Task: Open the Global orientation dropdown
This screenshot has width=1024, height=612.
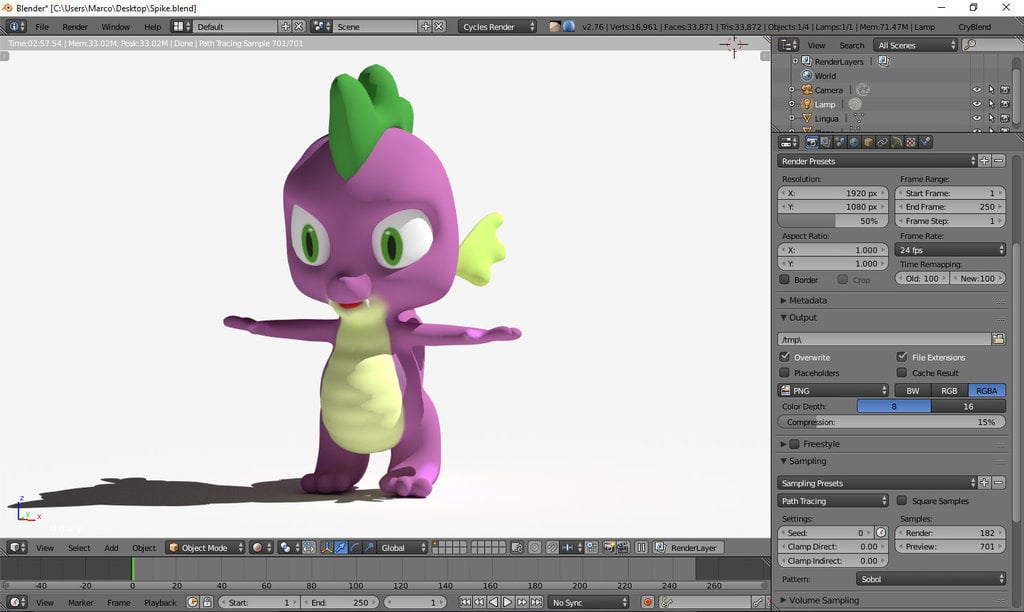Action: (x=403, y=547)
